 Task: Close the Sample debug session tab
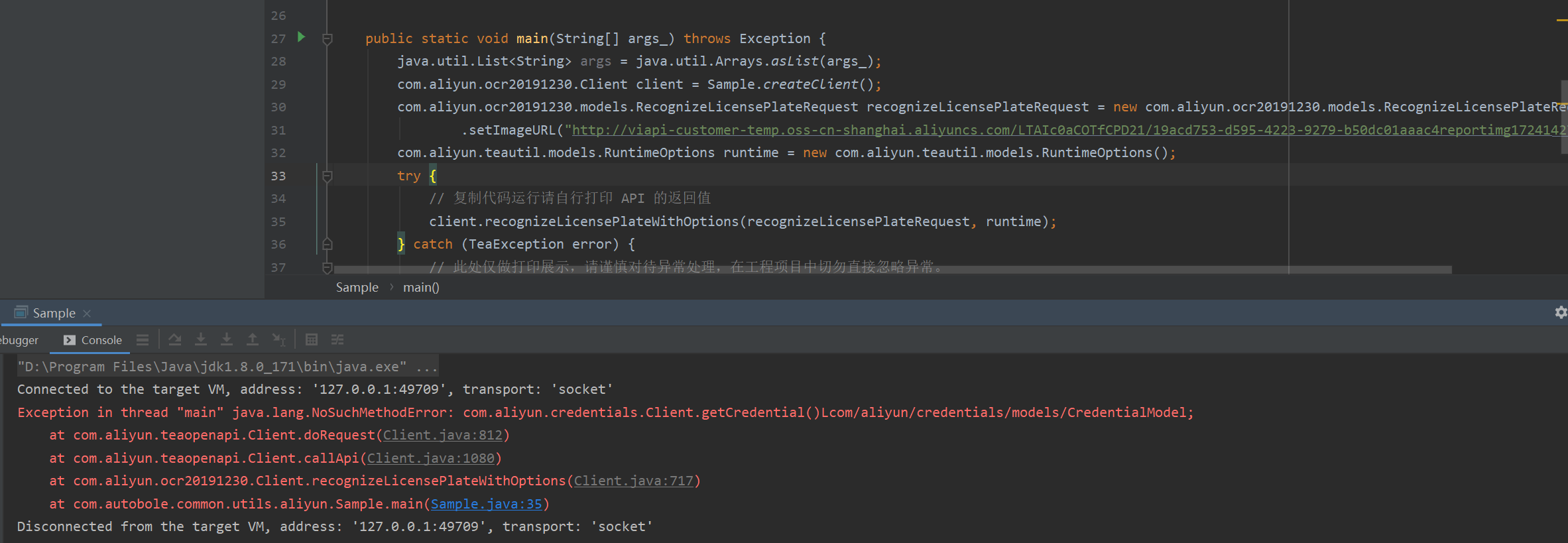[87, 314]
